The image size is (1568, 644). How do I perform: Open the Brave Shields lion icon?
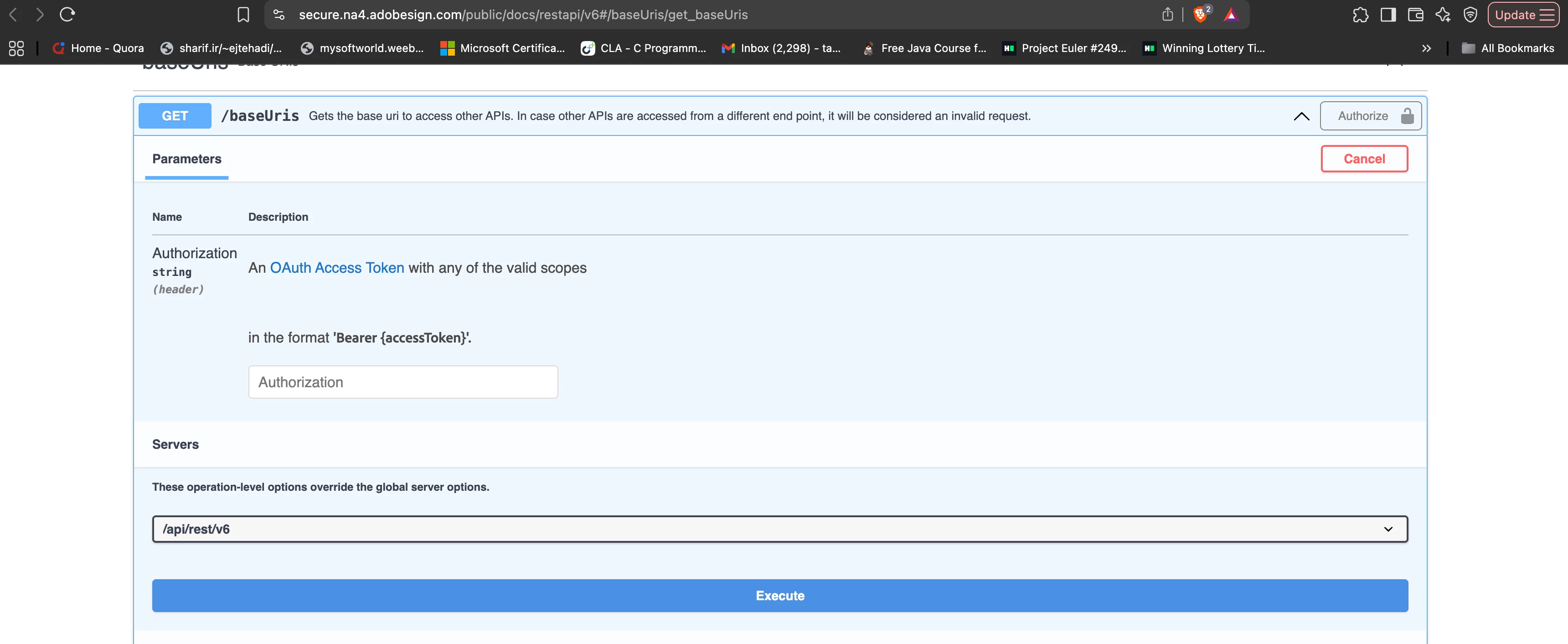[x=1200, y=15]
